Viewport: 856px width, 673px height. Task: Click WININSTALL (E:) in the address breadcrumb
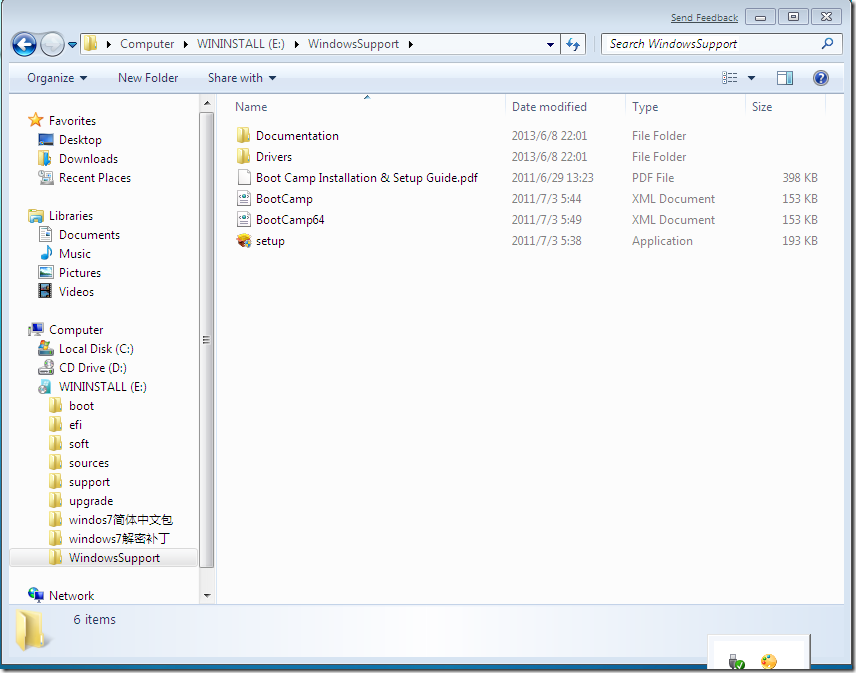[241, 44]
